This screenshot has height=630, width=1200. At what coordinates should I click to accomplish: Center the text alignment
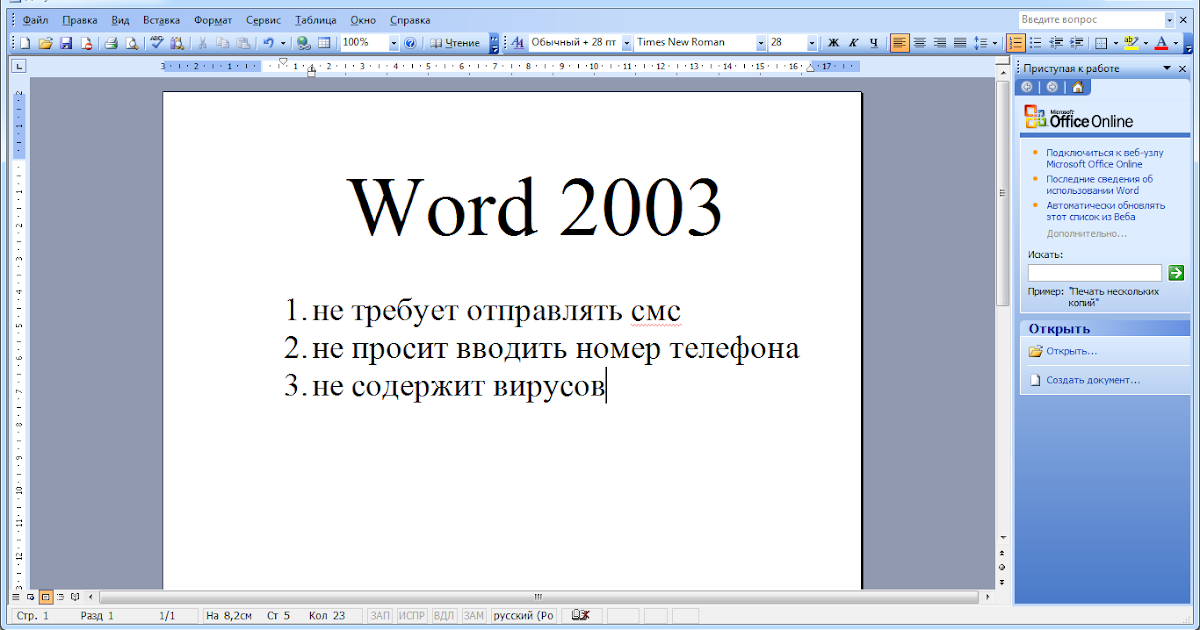pyautogui.click(x=920, y=43)
